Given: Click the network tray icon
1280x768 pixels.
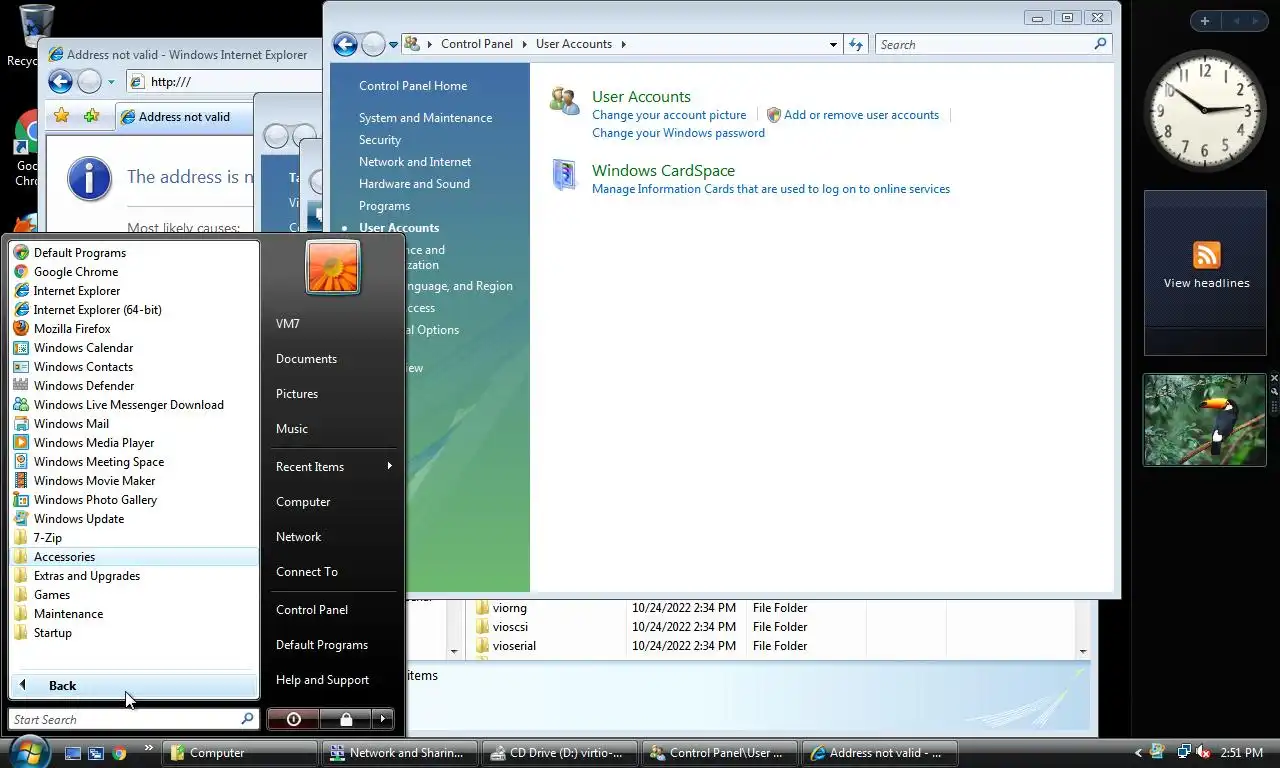Looking at the screenshot, I should click(x=1183, y=752).
